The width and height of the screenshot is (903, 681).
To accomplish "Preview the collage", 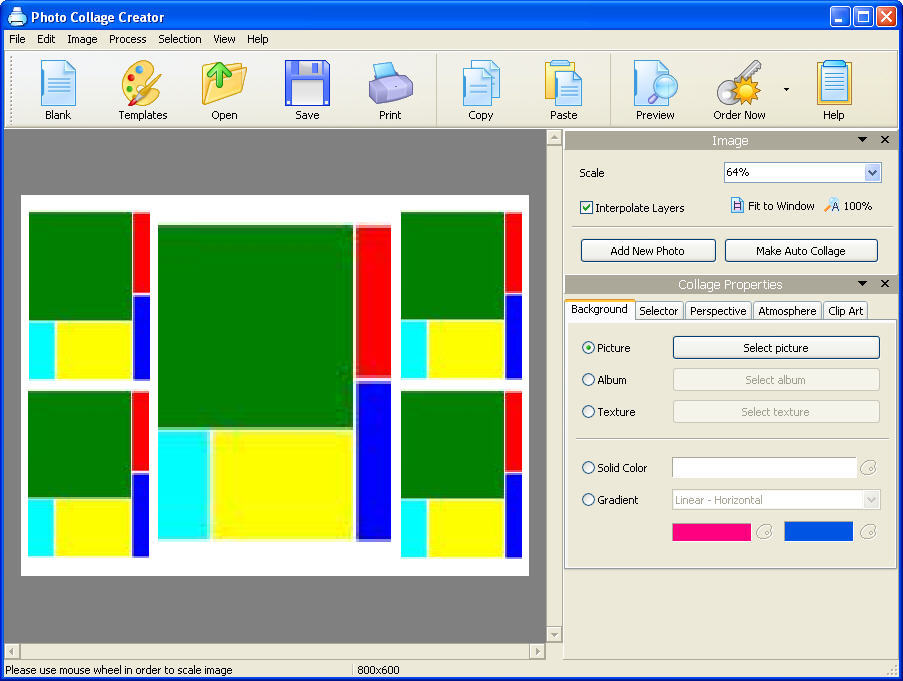I will point(653,88).
